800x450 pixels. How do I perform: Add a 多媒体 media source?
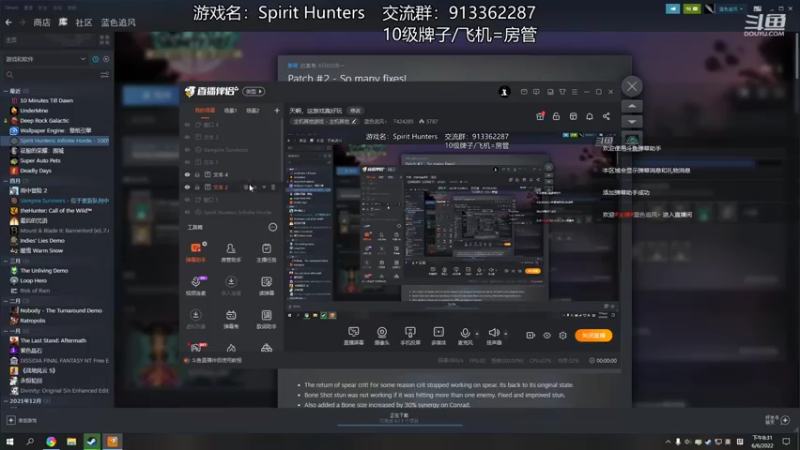pos(438,336)
